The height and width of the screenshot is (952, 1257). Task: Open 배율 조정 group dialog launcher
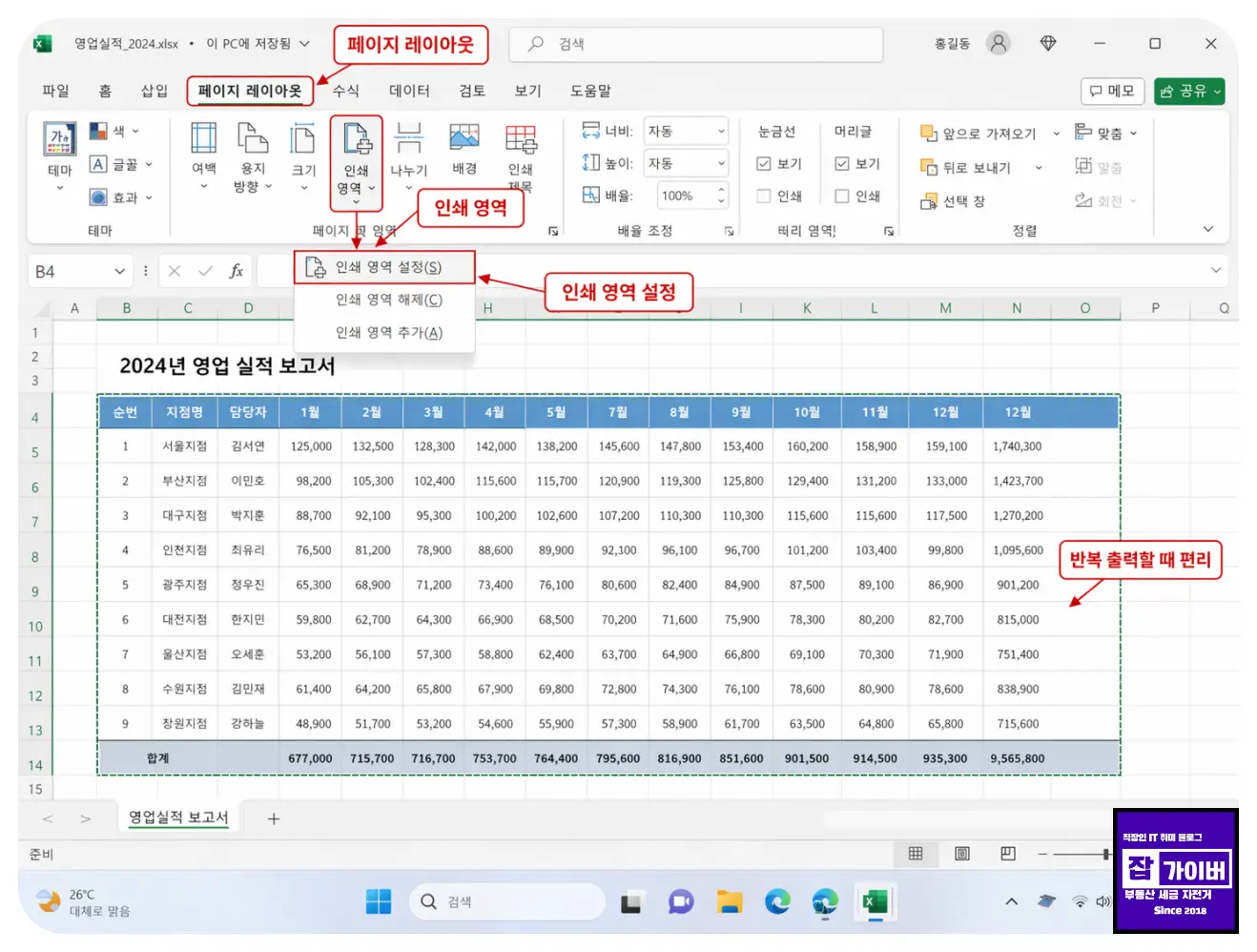(729, 231)
